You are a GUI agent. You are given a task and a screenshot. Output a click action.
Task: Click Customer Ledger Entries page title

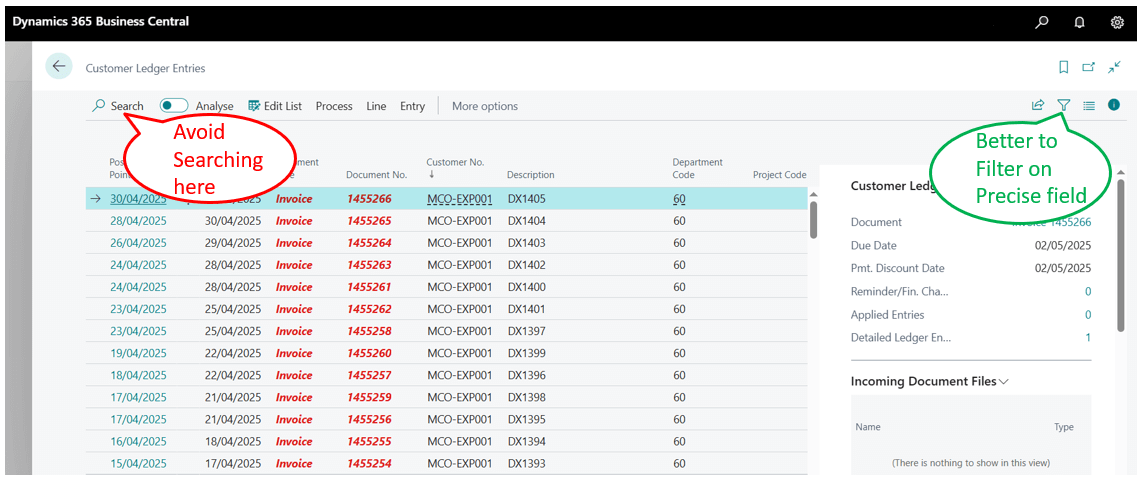coord(146,68)
